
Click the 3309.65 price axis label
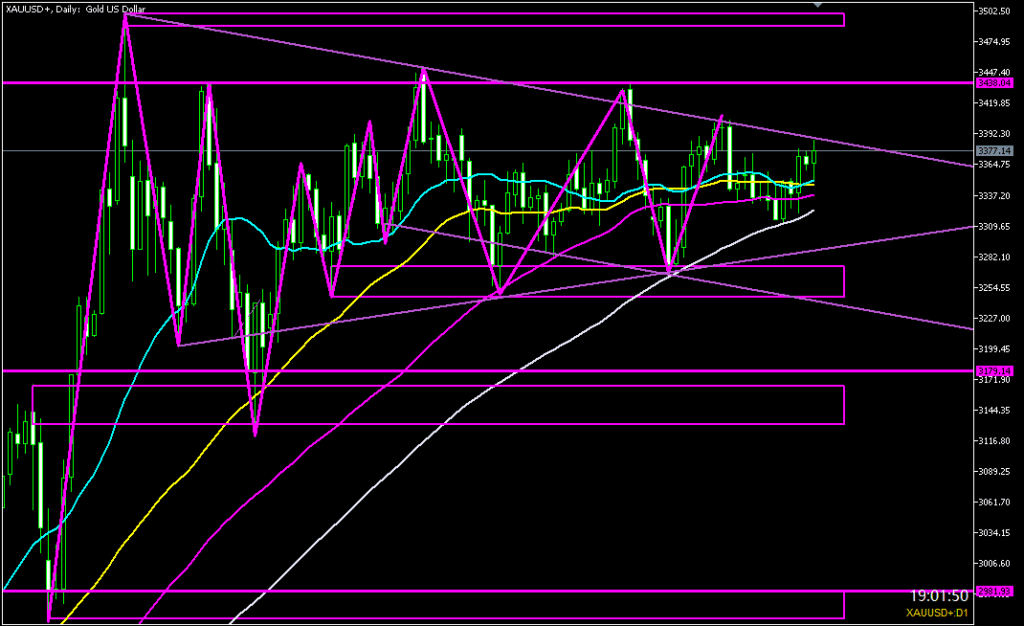[x=995, y=227]
